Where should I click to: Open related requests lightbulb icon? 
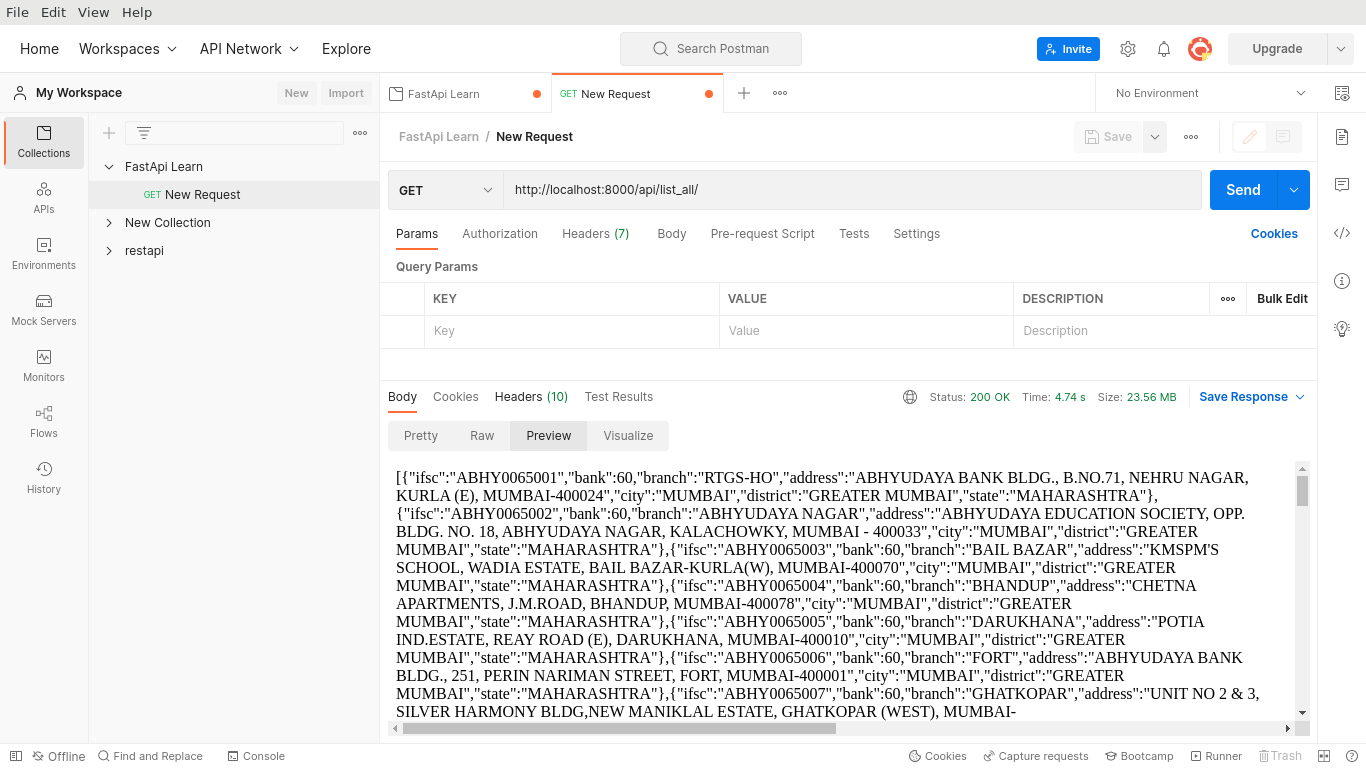coord(1342,328)
